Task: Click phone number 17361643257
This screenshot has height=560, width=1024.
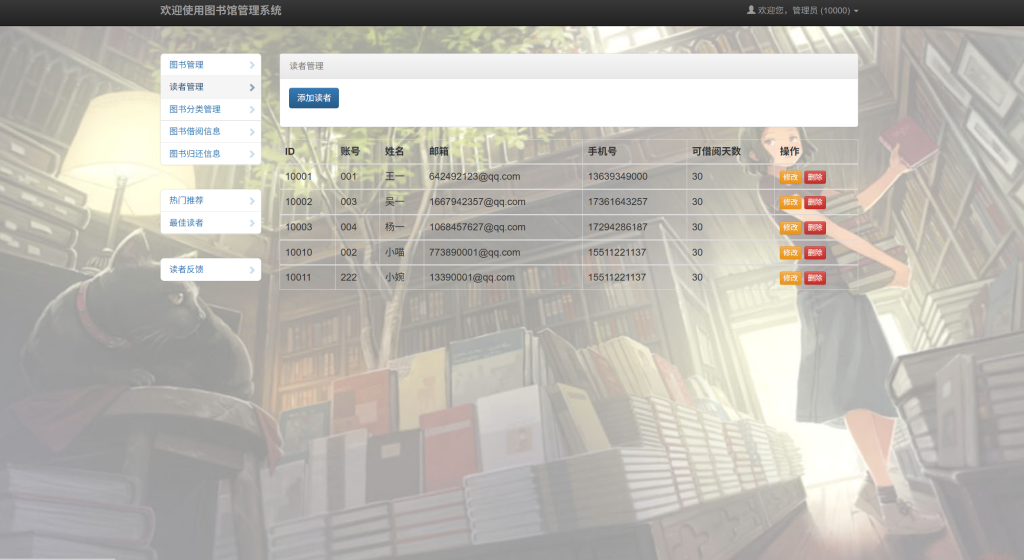Action: click(x=618, y=202)
